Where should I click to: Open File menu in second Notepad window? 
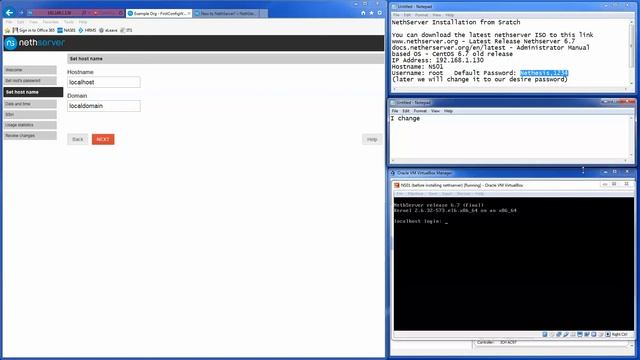395,111
